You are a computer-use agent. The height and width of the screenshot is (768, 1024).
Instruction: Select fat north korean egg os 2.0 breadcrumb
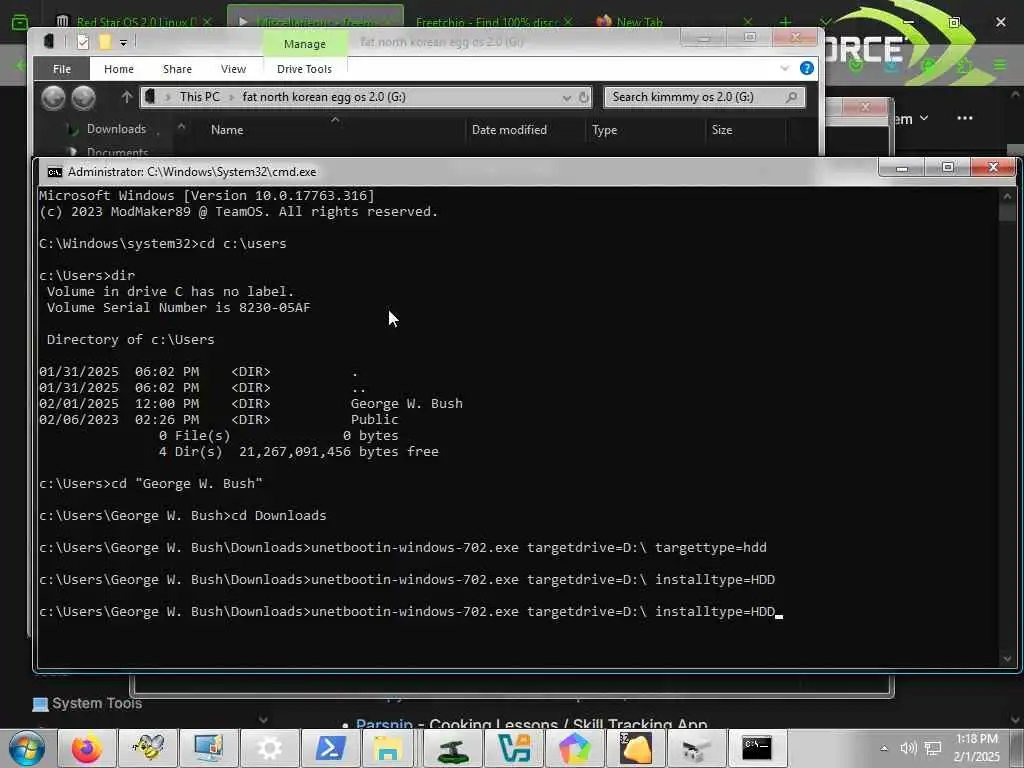(324, 97)
